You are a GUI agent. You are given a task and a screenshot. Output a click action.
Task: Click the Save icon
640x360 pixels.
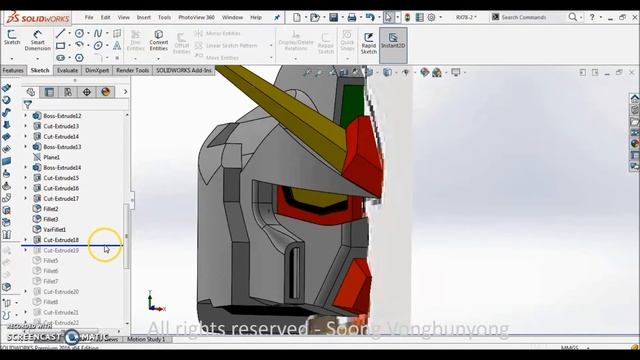(333, 17)
